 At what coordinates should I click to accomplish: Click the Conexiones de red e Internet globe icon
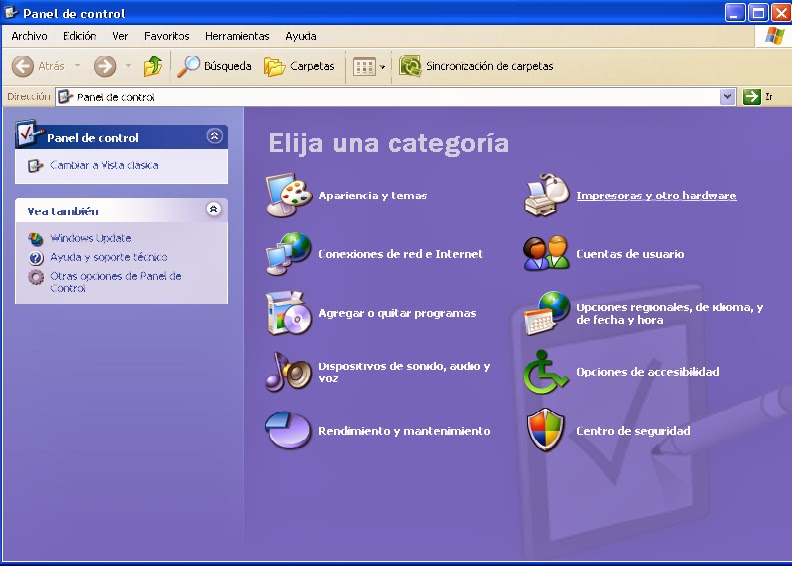[x=288, y=253]
